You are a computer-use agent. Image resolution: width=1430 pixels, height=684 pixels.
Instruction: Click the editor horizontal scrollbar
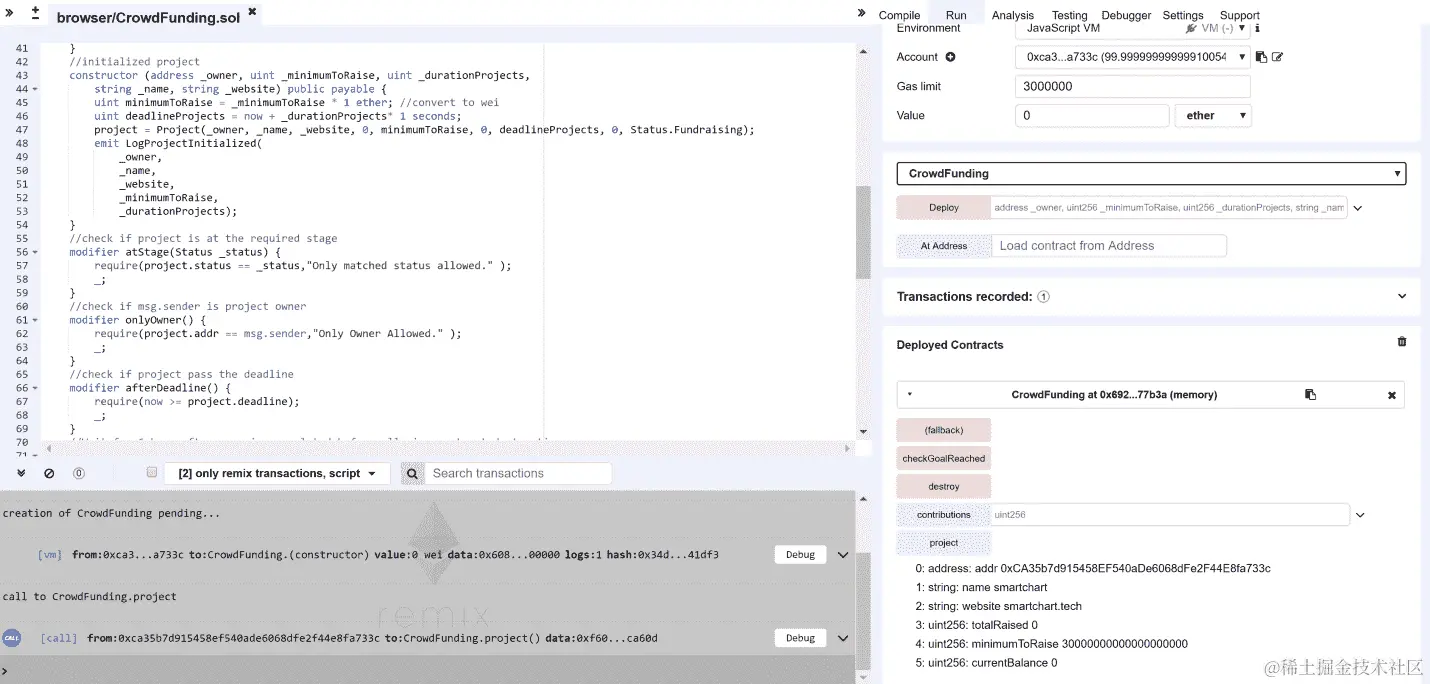coord(450,448)
